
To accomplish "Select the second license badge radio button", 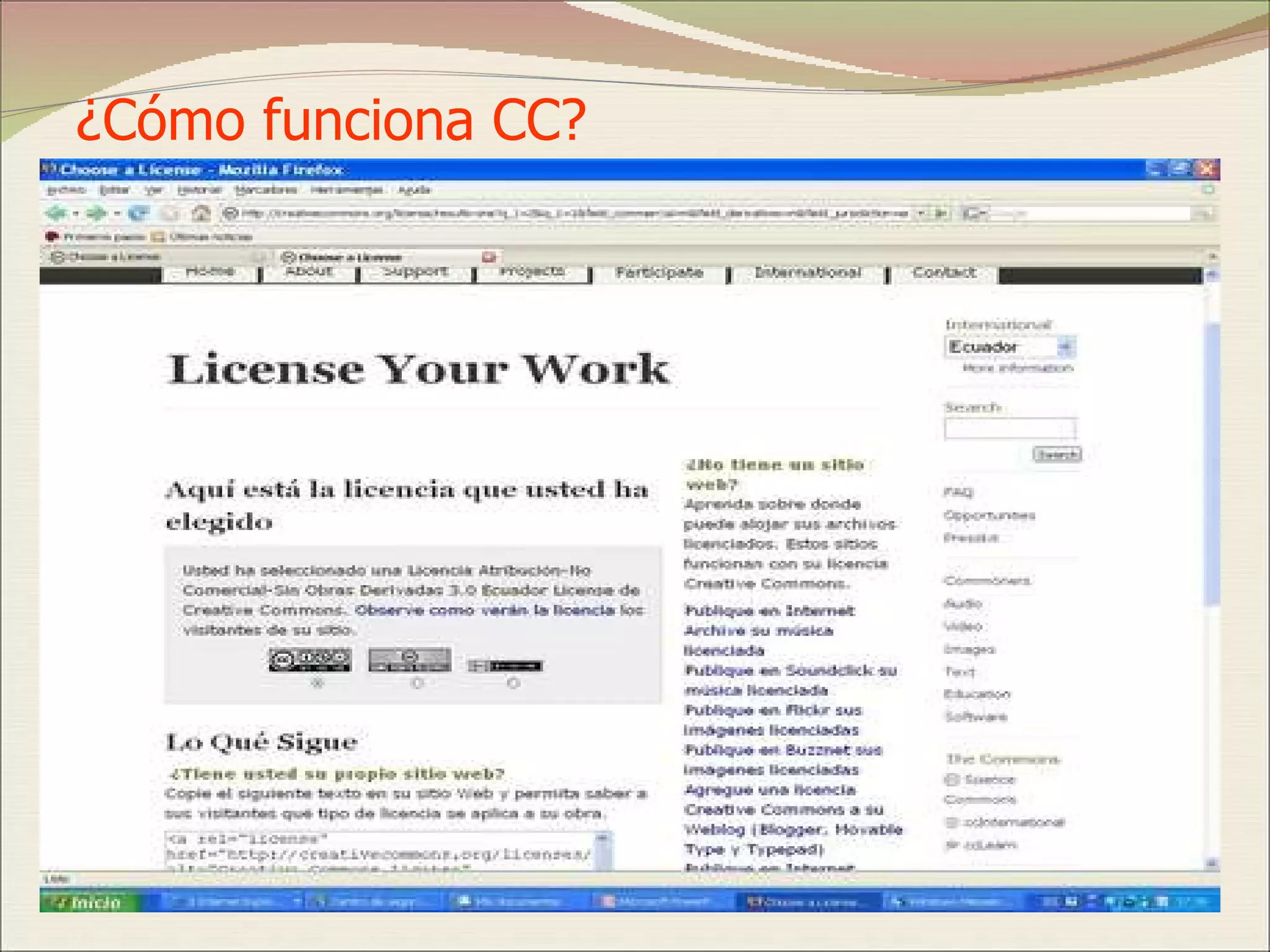I will [x=417, y=683].
